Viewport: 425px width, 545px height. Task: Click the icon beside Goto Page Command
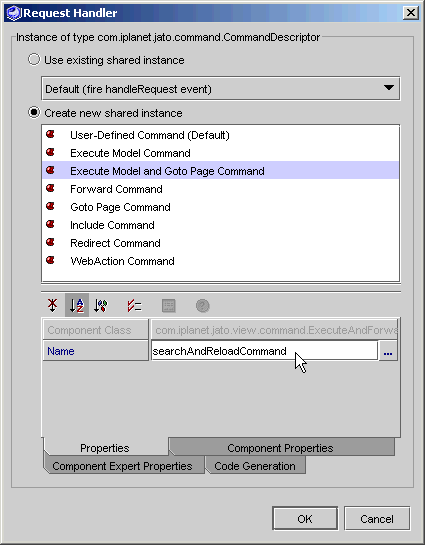pos(51,206)
